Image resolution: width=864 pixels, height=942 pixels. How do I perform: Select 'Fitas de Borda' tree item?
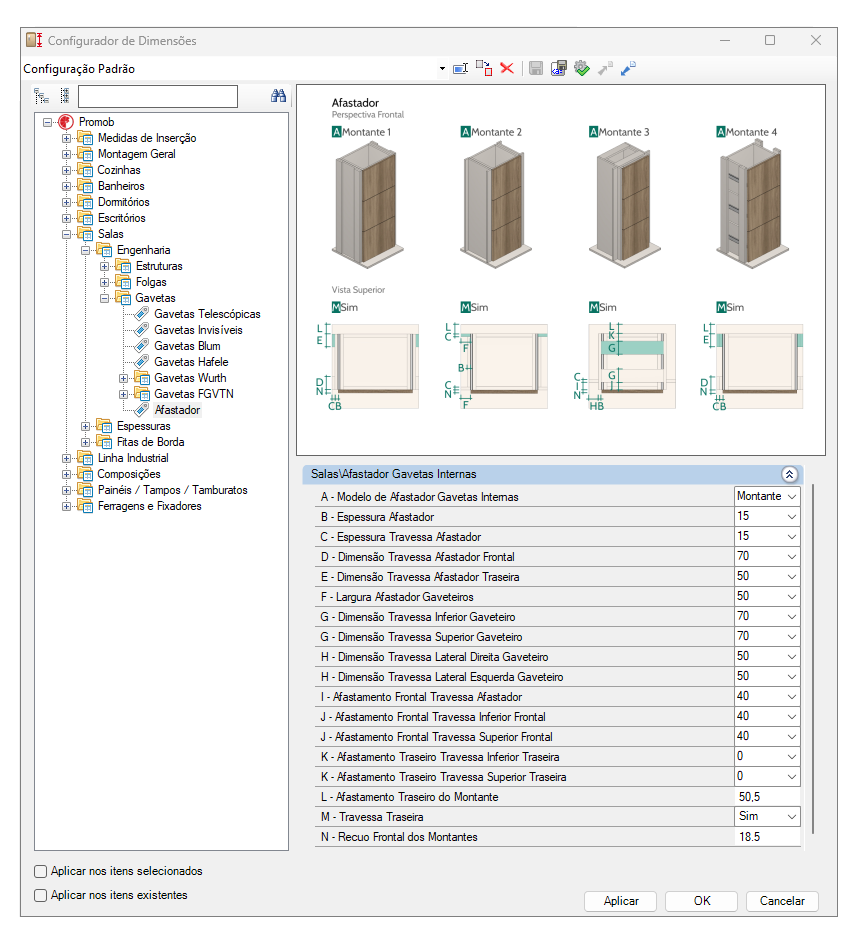point(150,442)
